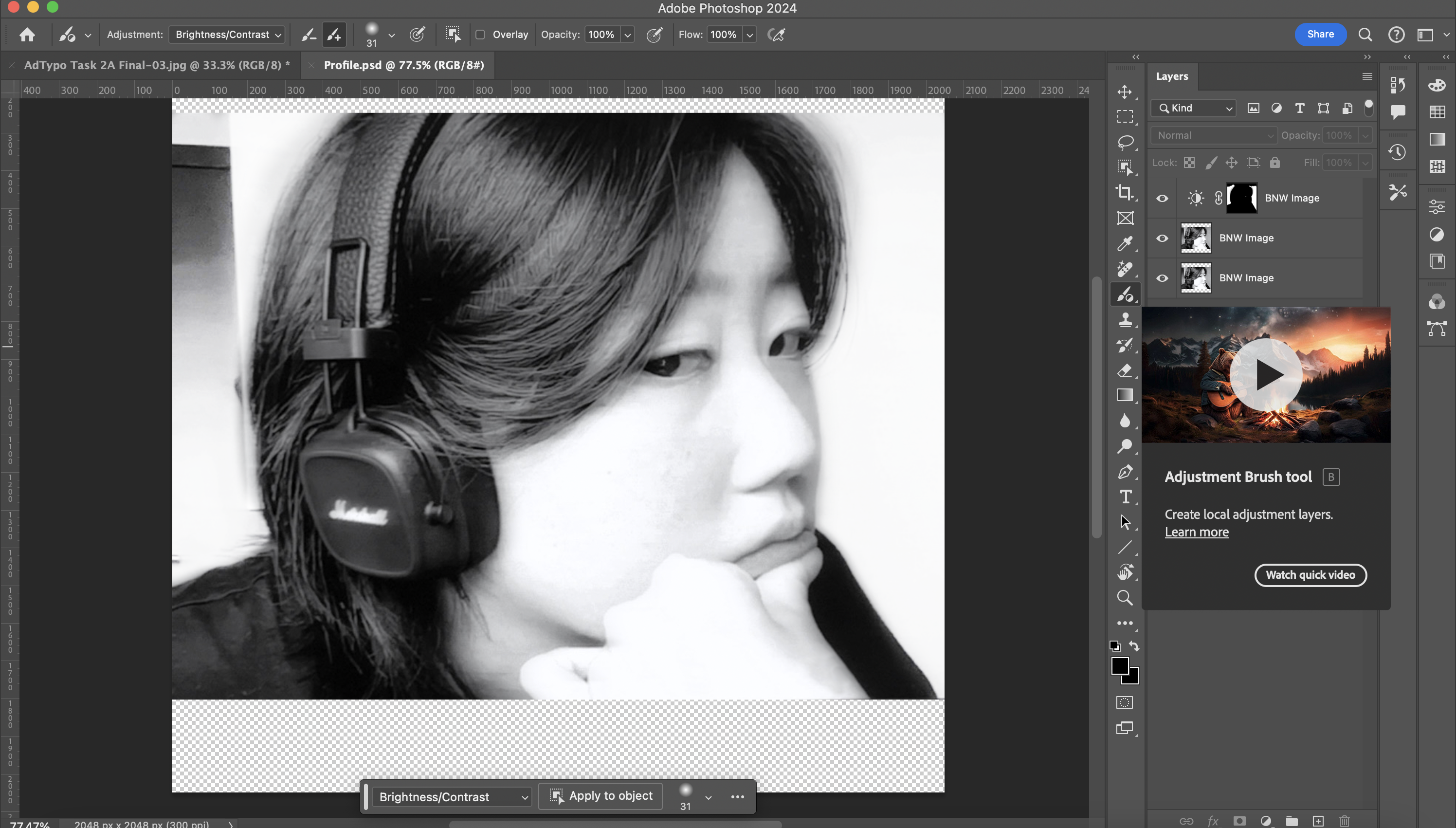Viewport: 1456px width, 828px height.
Task: Select the Lasso tool
Action: 1124,142
